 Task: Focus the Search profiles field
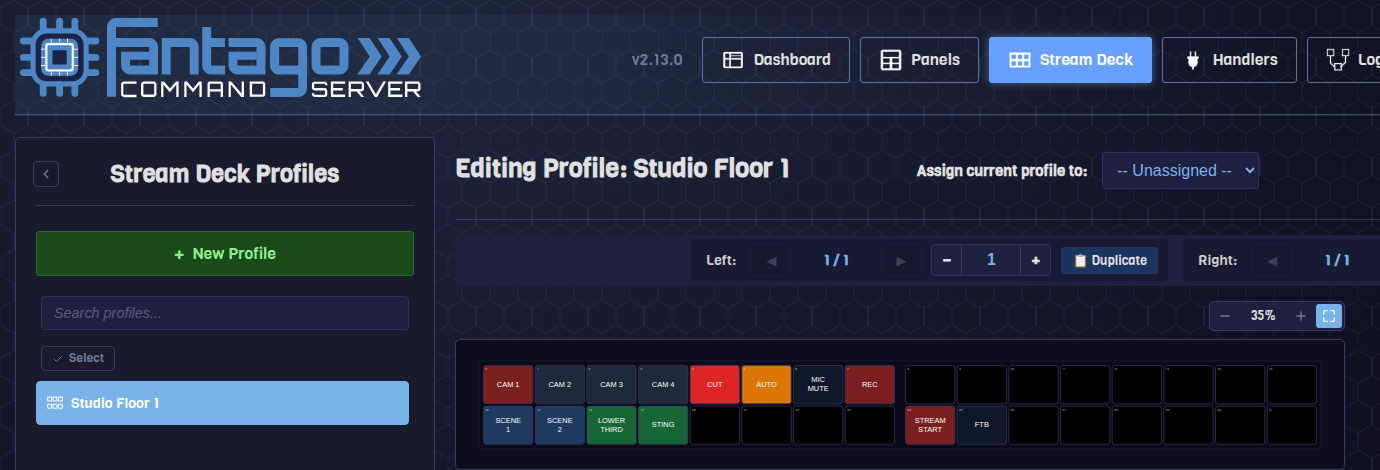tap(225, 313)
